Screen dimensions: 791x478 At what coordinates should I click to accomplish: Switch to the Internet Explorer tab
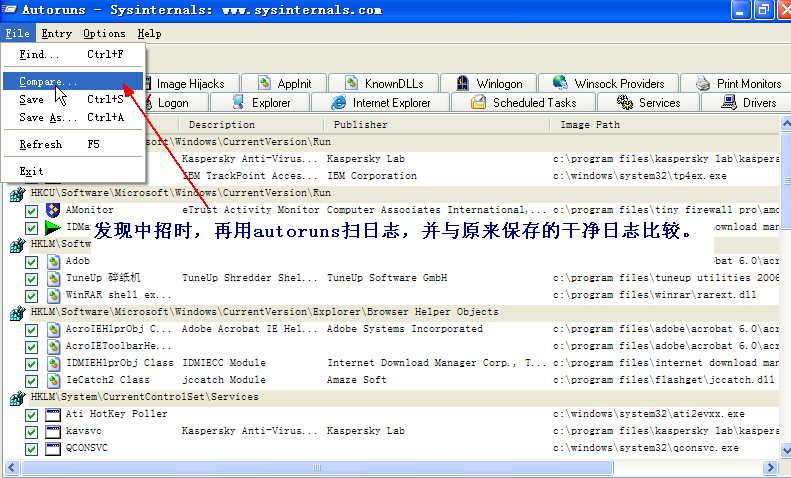point(380,103)
